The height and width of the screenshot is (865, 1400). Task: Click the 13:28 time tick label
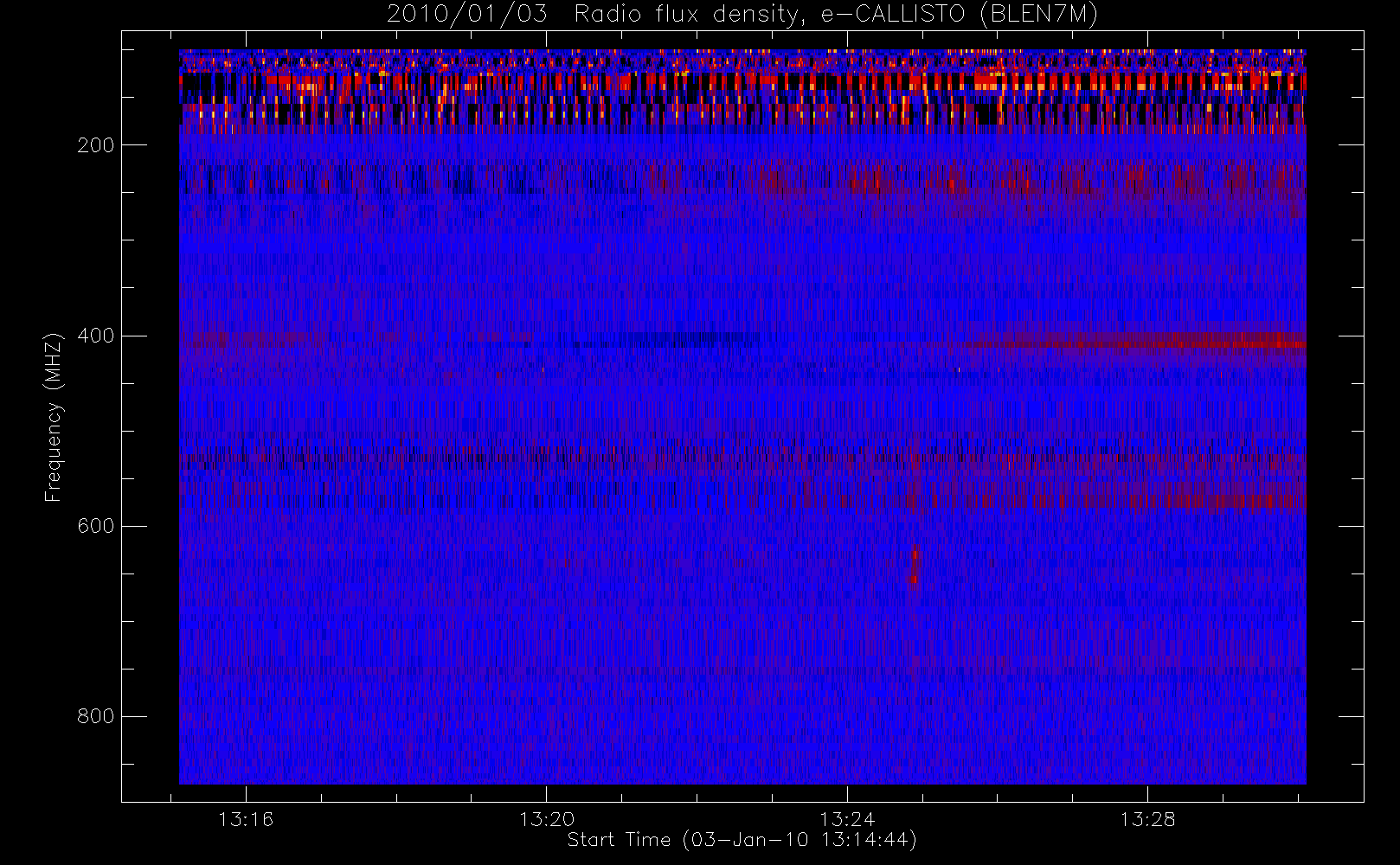[1147, 819]
